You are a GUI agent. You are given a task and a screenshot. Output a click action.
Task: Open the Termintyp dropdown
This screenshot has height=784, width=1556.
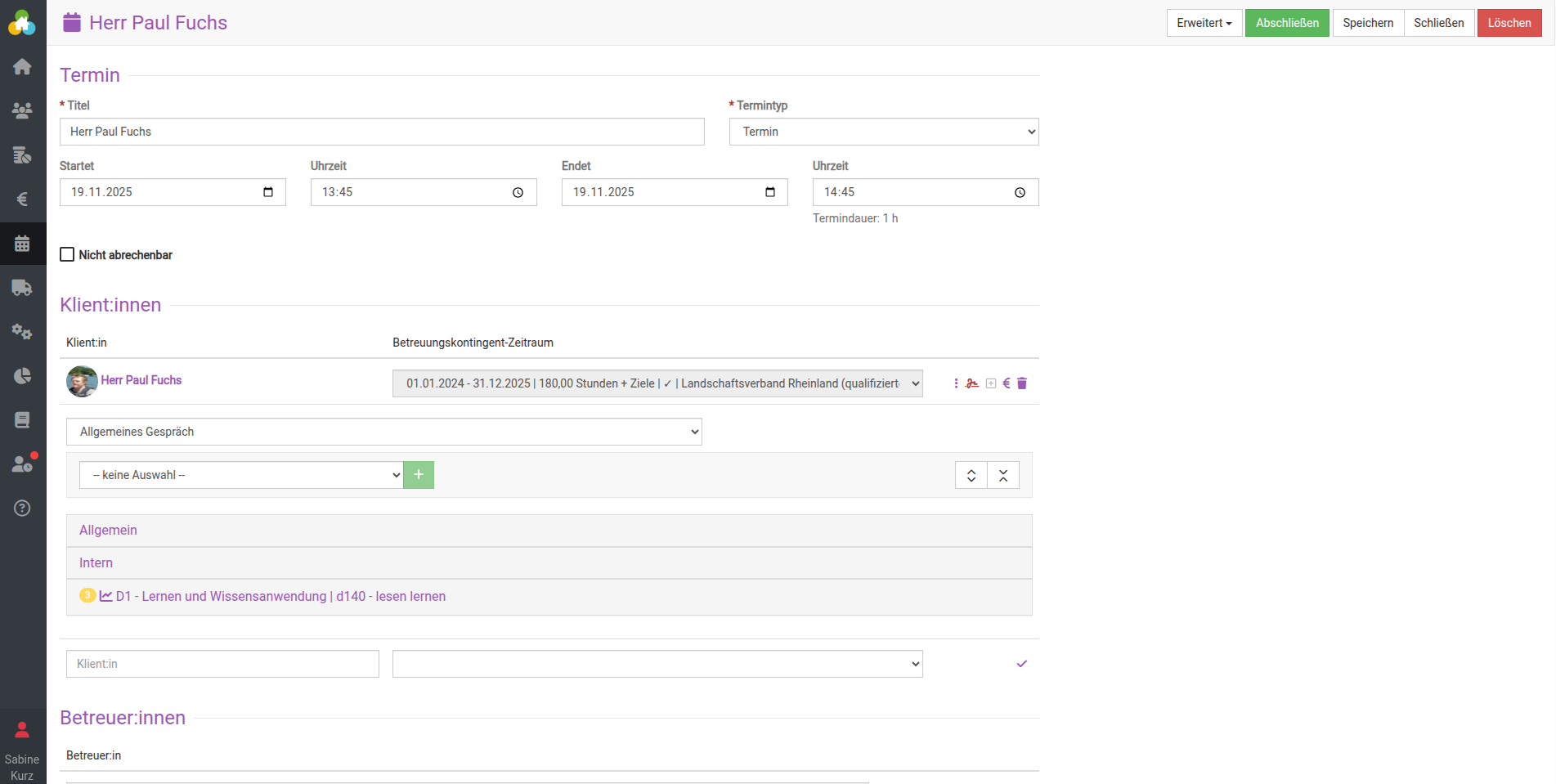[883, 132]
